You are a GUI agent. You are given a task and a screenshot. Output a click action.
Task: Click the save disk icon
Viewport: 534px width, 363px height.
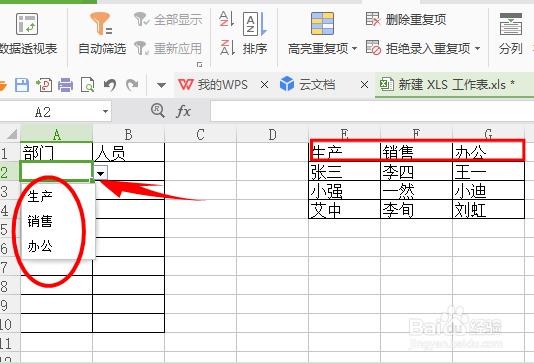[x=21, y=85]
